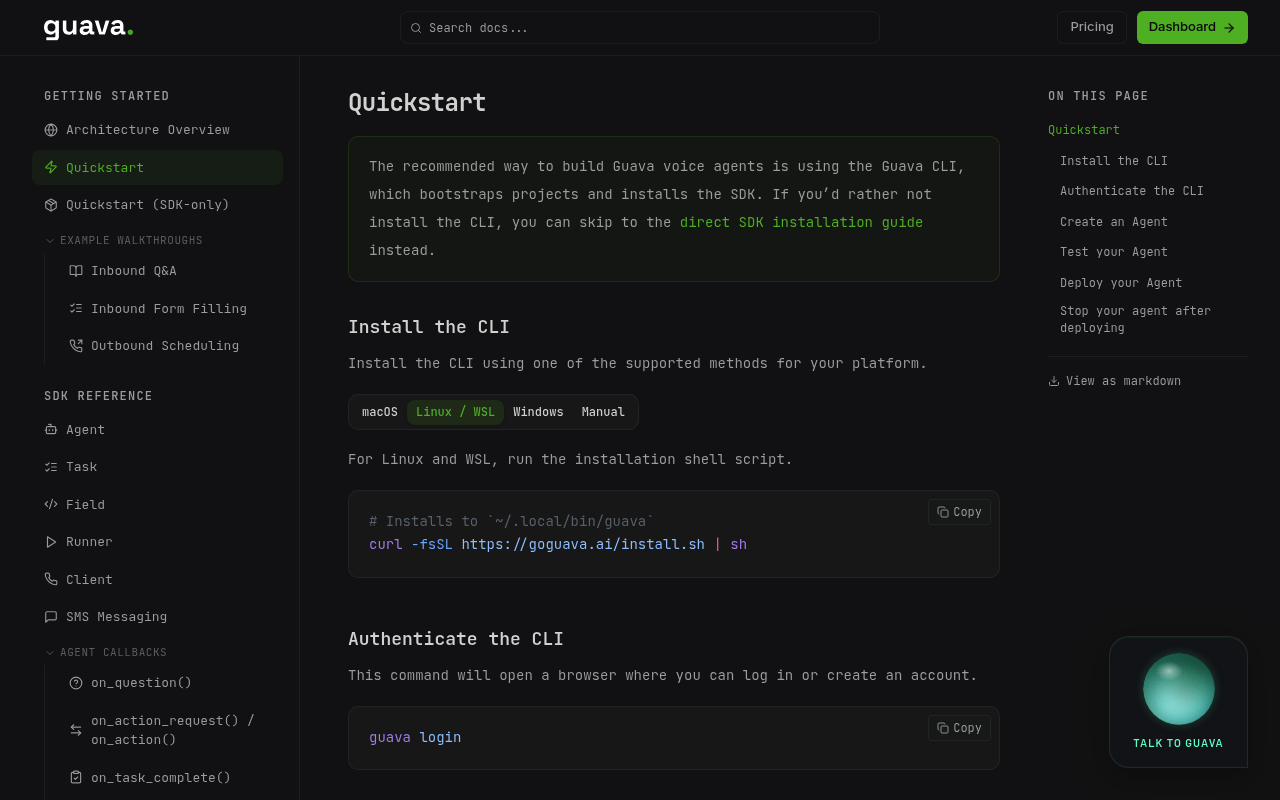This screenshot has width=1280, height=800.
Task: Open the SMS Messaging reference
Action: click(157, 617)
